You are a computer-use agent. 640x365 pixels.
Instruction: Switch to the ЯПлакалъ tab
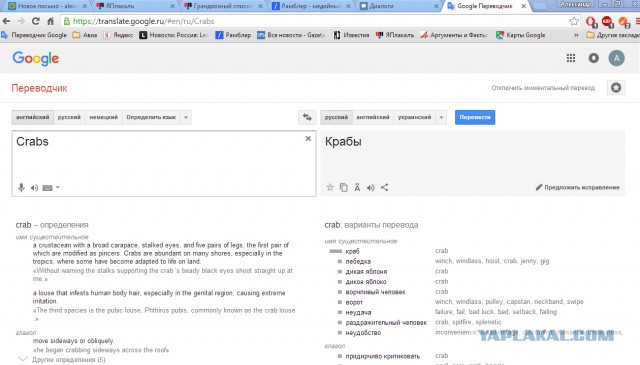pos(135,6)
